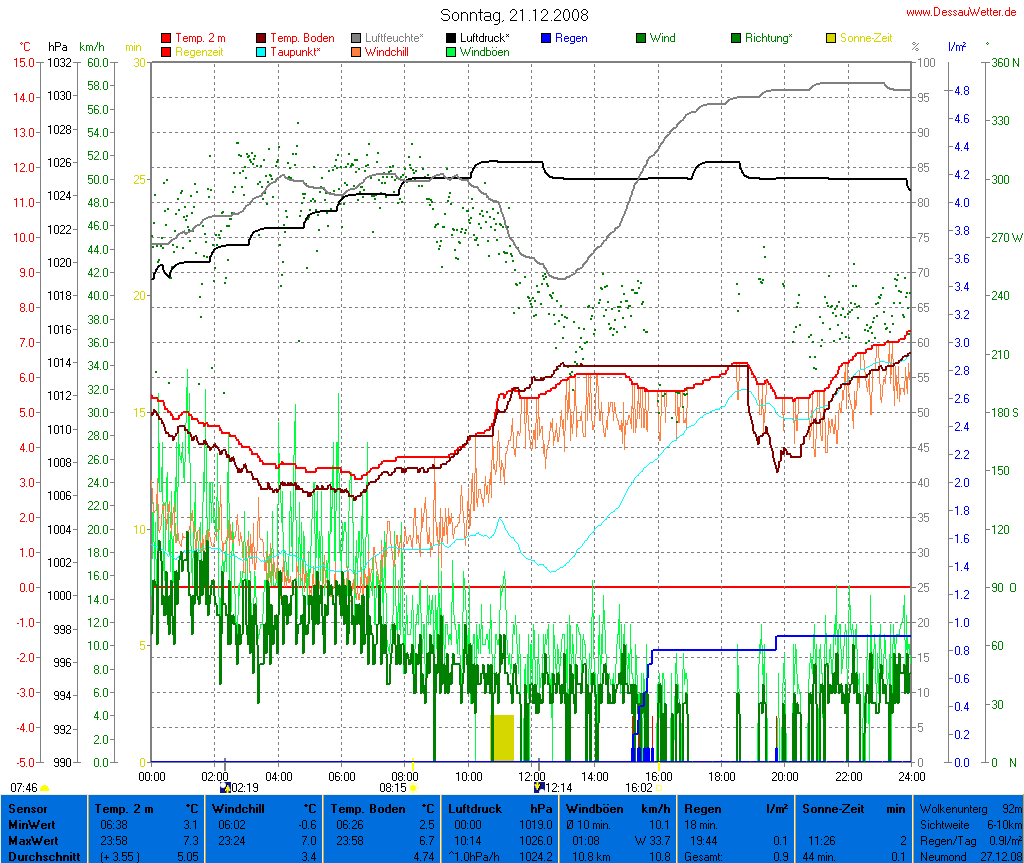The image size is (1024, 863).
Task: Click the moon icon next to 02:19
Action: (x=225, y=788)
